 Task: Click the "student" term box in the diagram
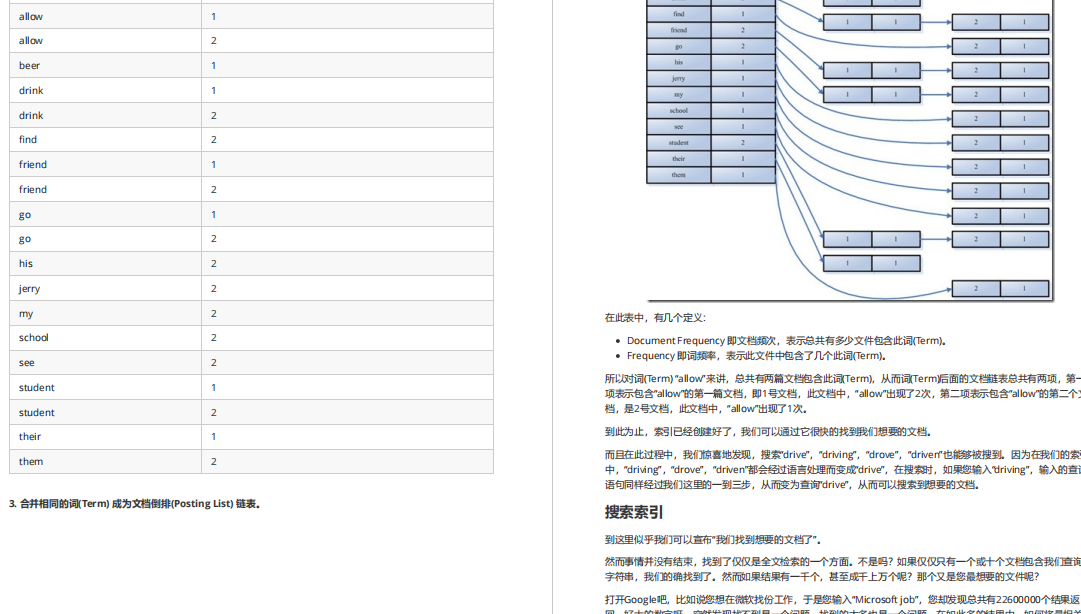[678, 143]
